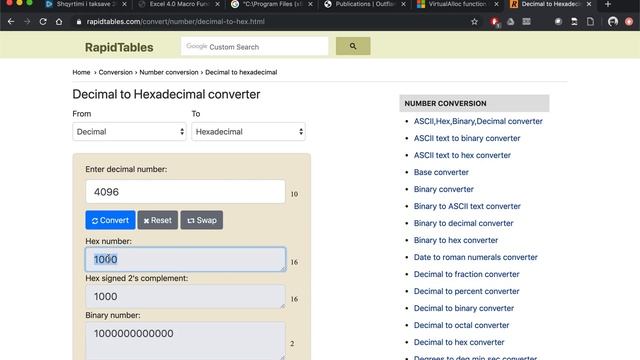The image size is (640, 360).
Task: Go to Home breadcrumb link
Action: tap(81, 72)
